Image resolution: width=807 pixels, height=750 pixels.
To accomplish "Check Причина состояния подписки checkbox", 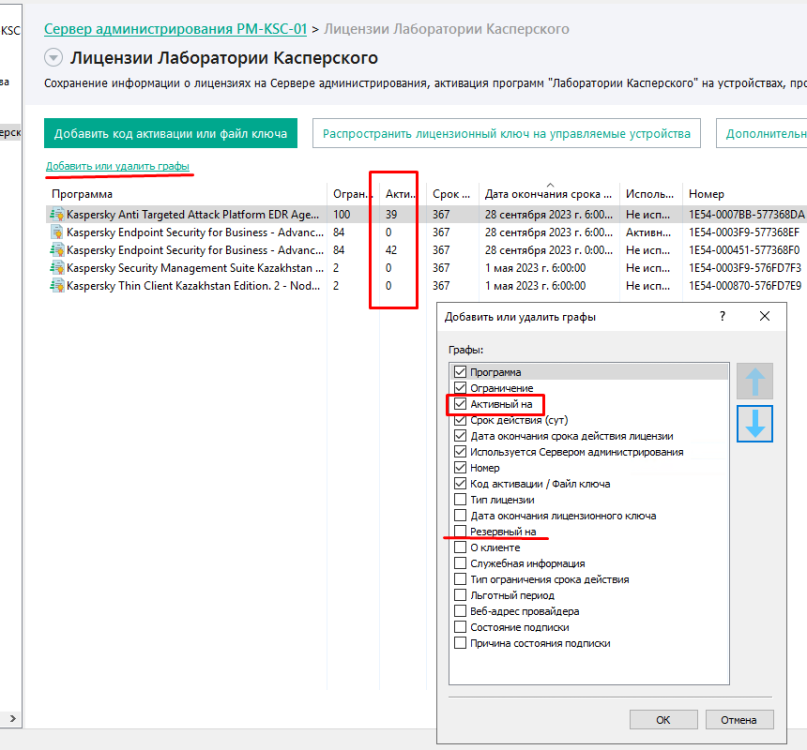I will tap(460, 643).
